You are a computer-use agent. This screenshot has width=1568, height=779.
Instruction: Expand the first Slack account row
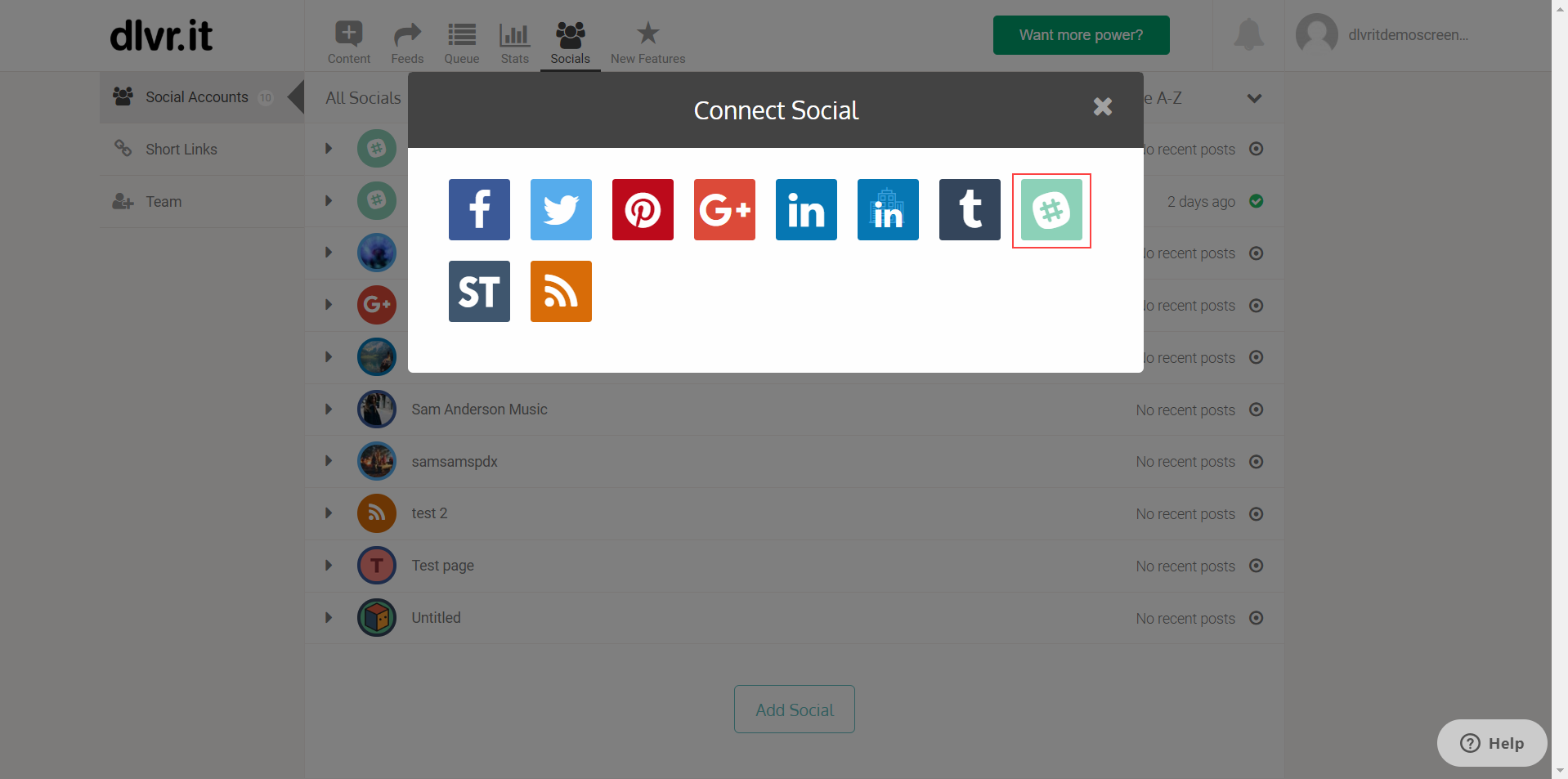tap(329, 149)
